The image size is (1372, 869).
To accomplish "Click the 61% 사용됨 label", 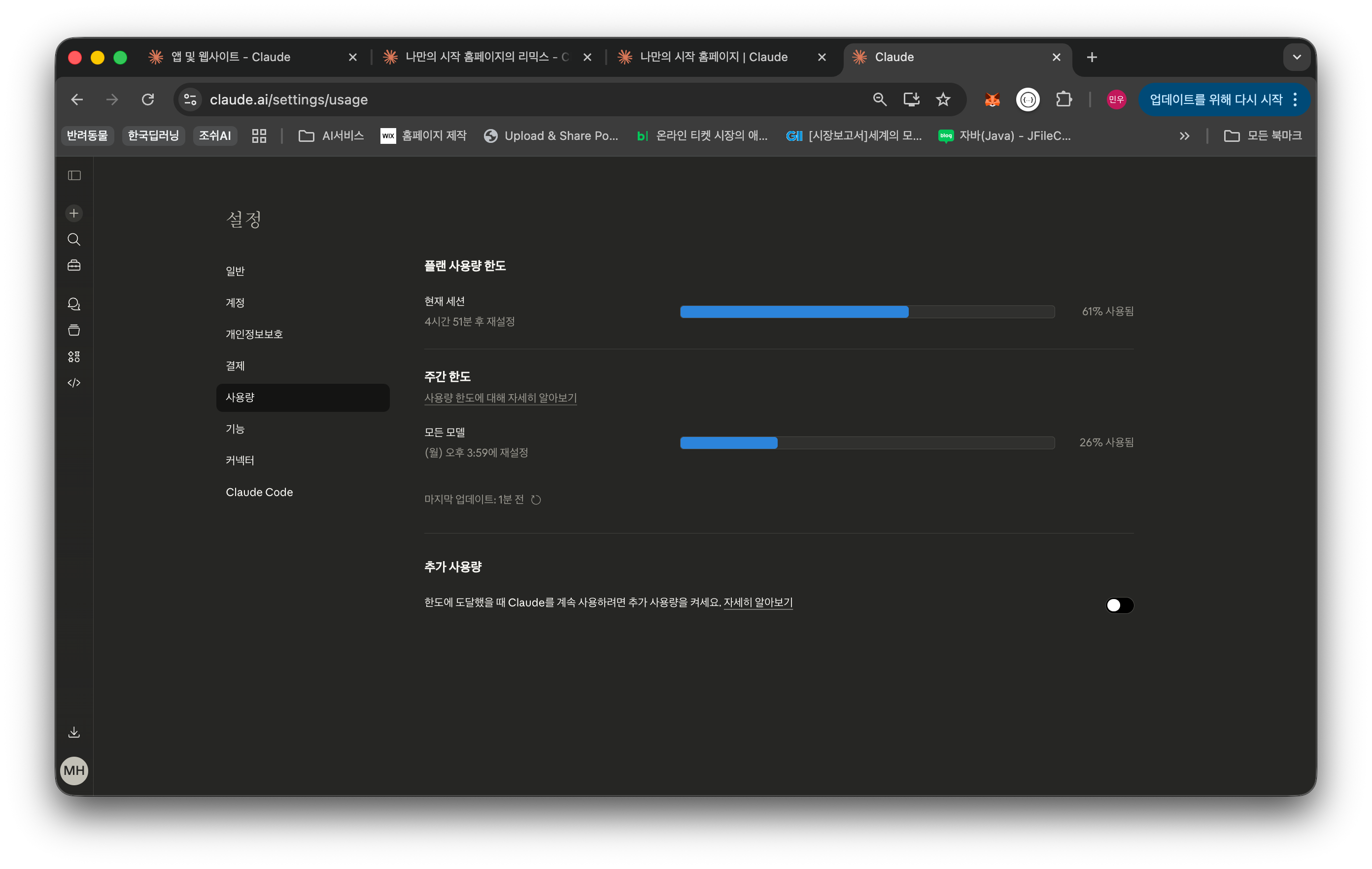I will pos(1108,311).
